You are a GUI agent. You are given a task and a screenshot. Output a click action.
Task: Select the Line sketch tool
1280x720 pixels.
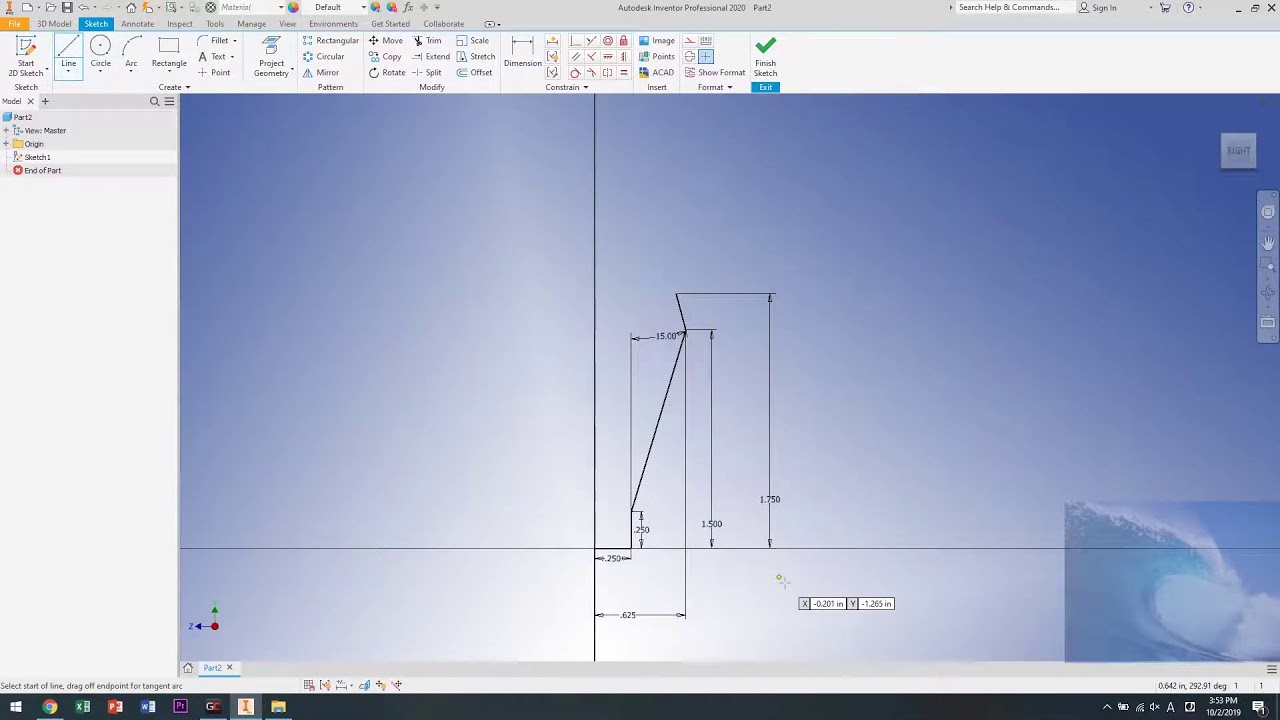[x=68, y=52]
